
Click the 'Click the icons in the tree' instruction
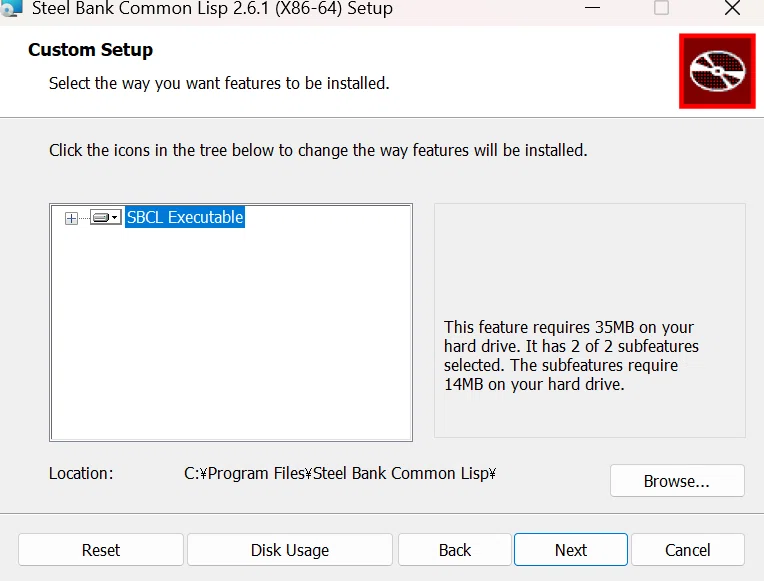(x=318, y=150)
